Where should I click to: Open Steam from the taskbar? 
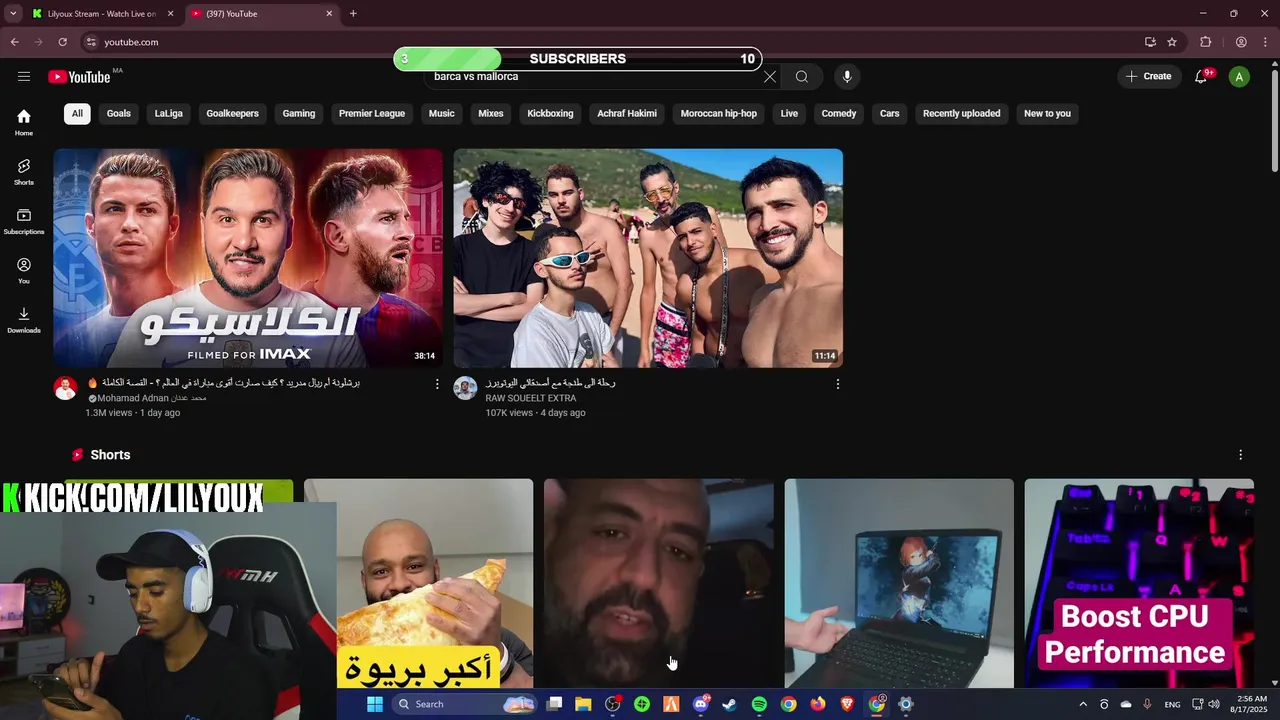(x=730, y=704)
